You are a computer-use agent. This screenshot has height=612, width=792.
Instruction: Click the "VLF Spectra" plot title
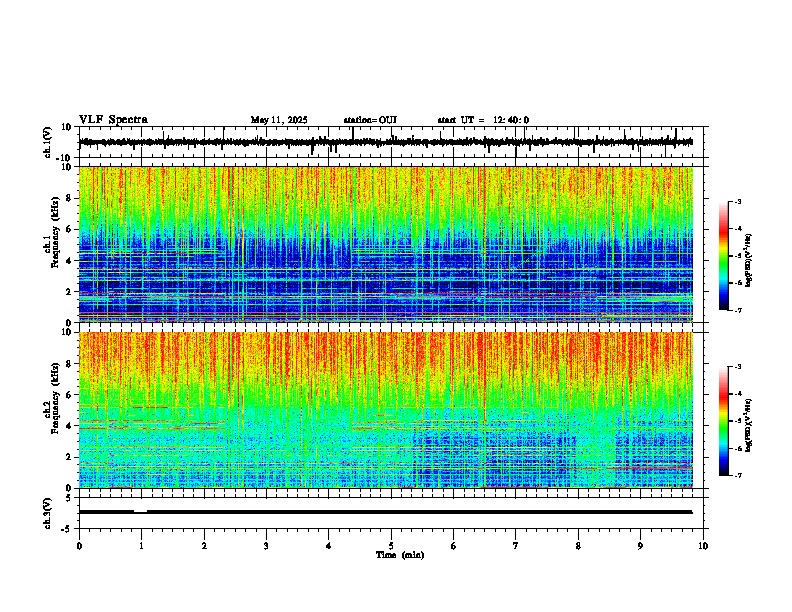pos(113,119)
